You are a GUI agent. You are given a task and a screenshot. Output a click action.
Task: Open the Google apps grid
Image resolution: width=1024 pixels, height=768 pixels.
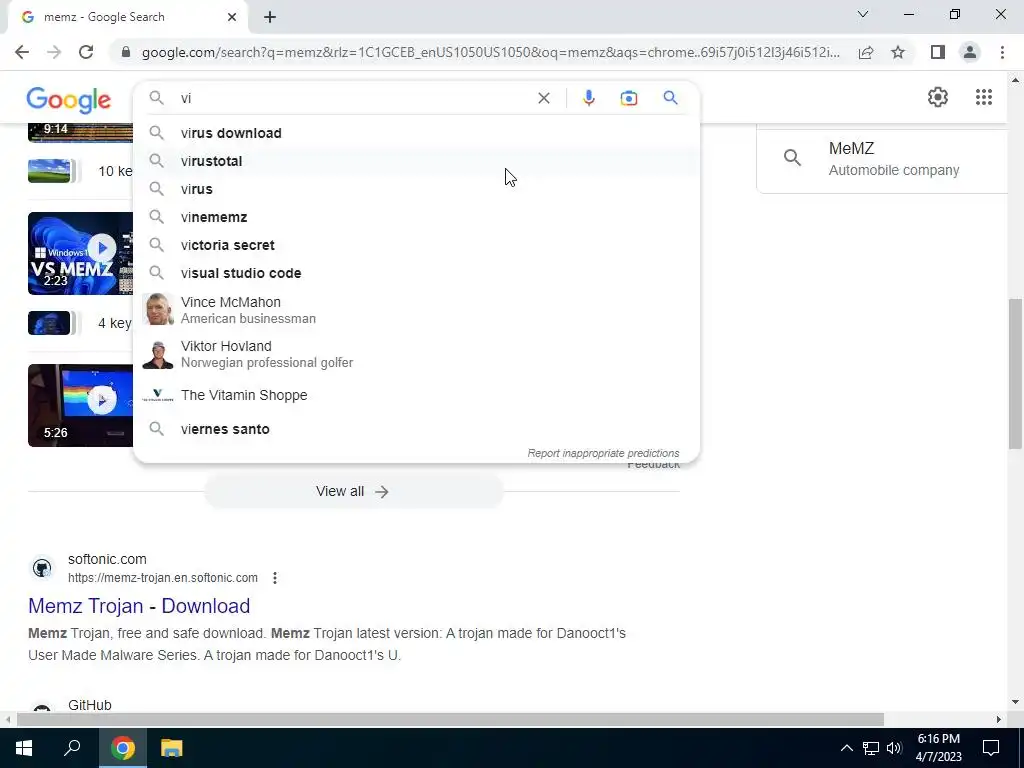[984, 97]
